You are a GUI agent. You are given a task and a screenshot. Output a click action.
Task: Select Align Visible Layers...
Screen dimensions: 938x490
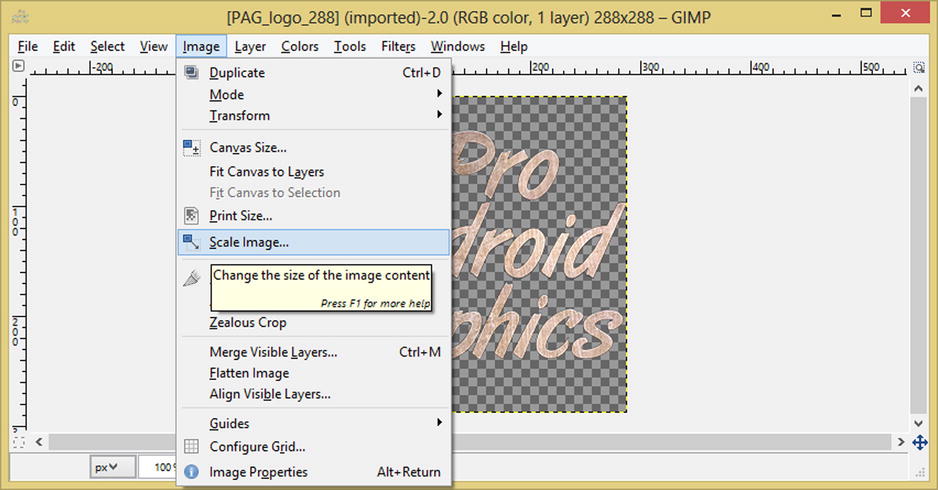[314, 394]
